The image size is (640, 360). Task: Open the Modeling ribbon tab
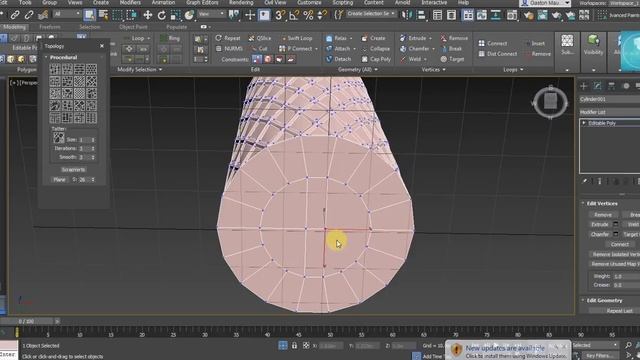pos(14,27)
